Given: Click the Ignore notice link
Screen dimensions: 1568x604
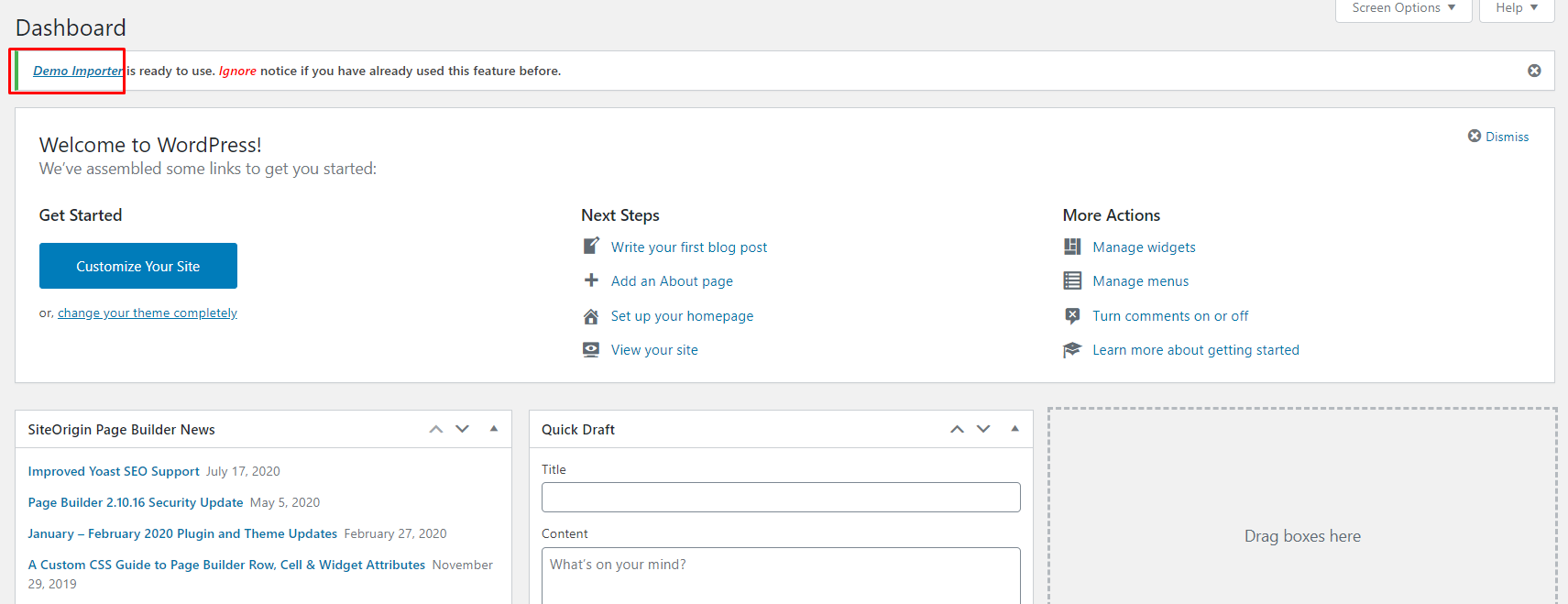Looking at the screenshot, I should (237, 71).
